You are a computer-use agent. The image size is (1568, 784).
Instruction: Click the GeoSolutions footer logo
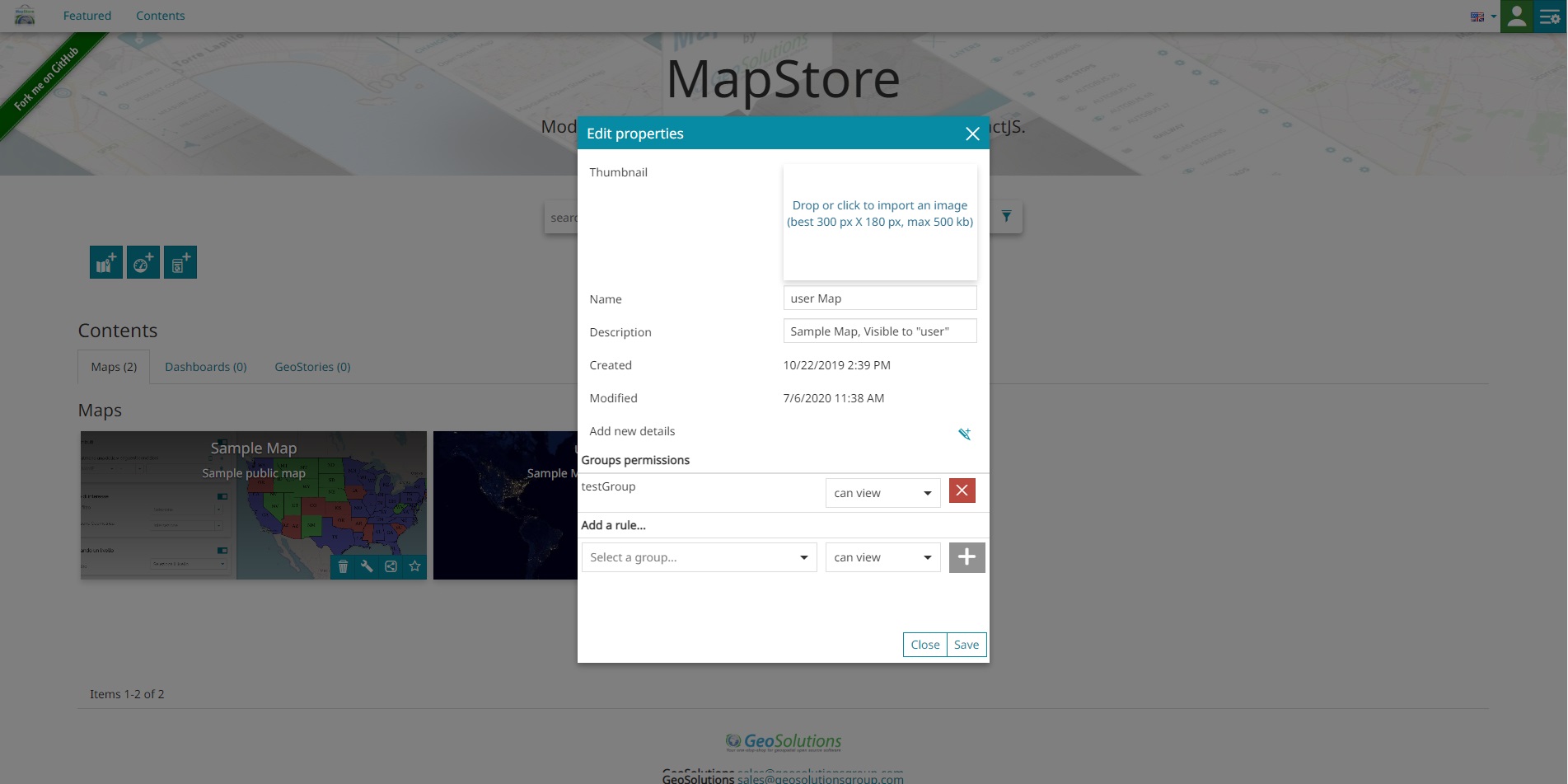pyautogui.click(x=784, y=742)
